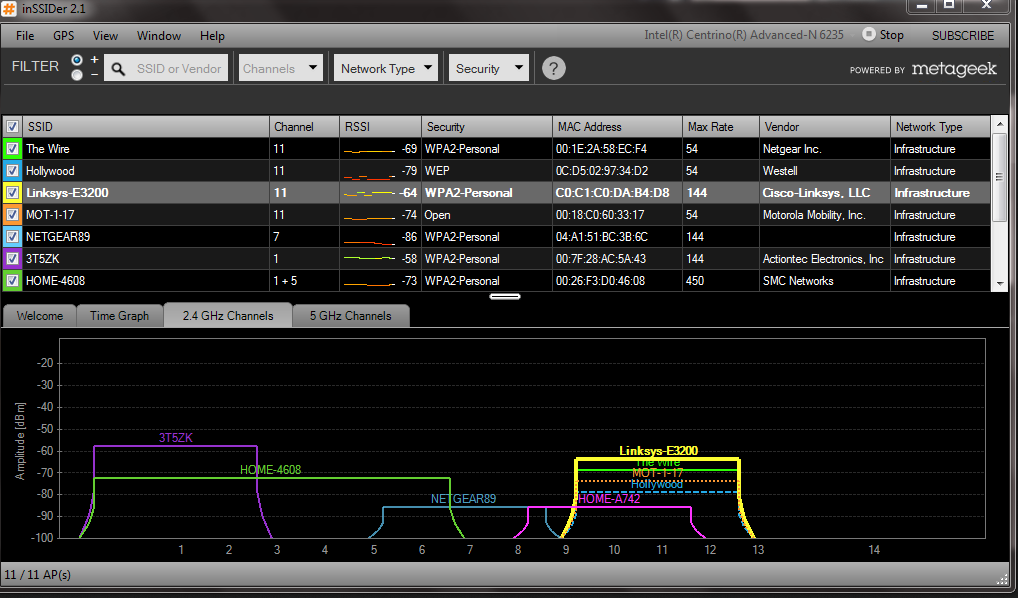Click the NETGEAR89 label in channel graph

click(x=464, y=499)
